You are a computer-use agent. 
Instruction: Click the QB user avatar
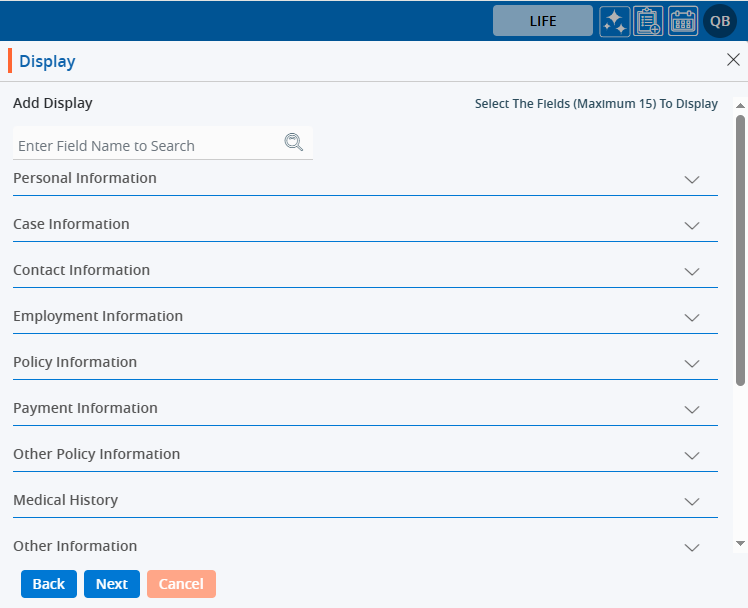(x=720, y=21)
